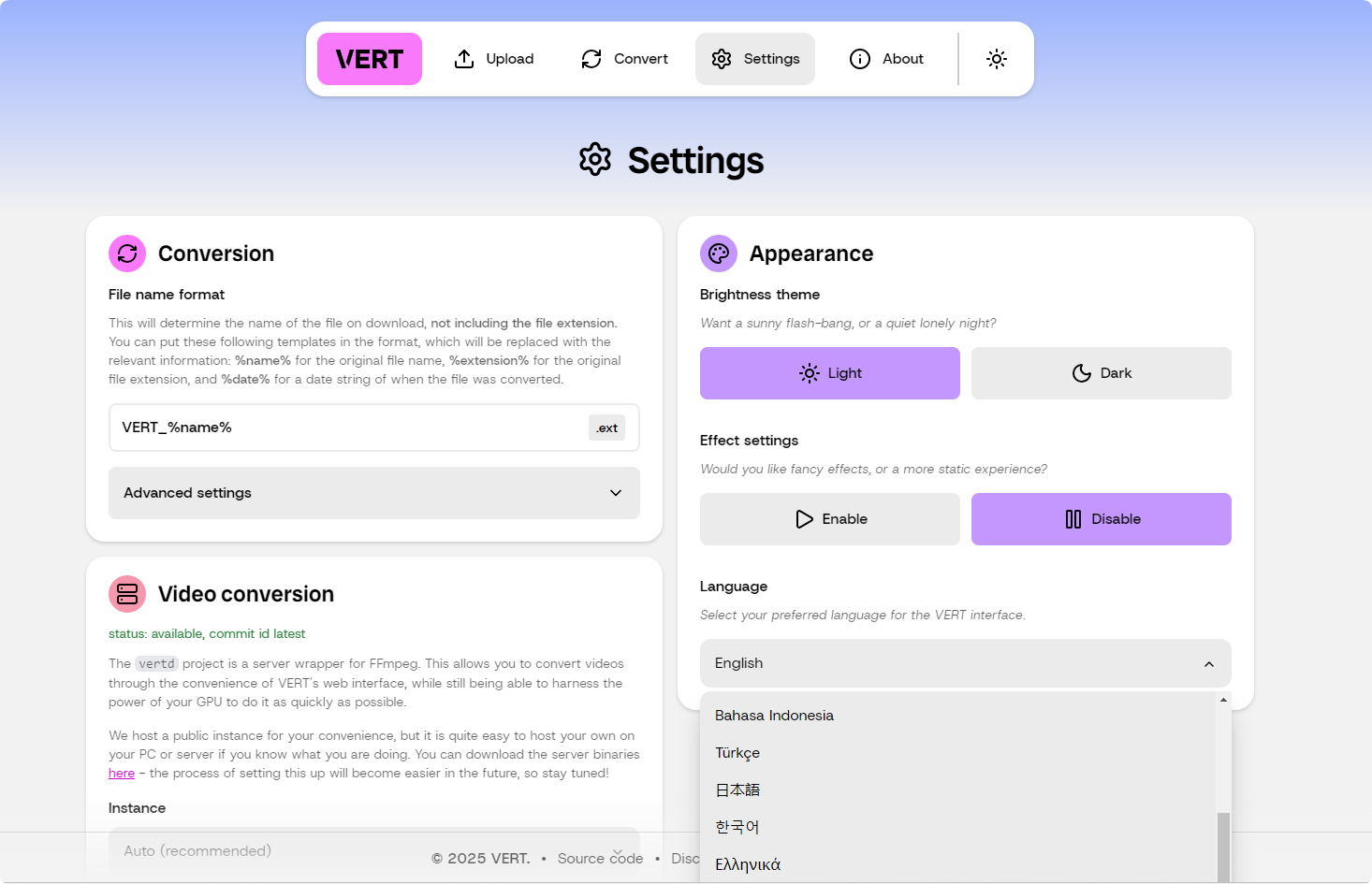The width and height of the screenshot is (1372, 884).
Task: Collapse the English language dropdown
Action: click(965, 663)
